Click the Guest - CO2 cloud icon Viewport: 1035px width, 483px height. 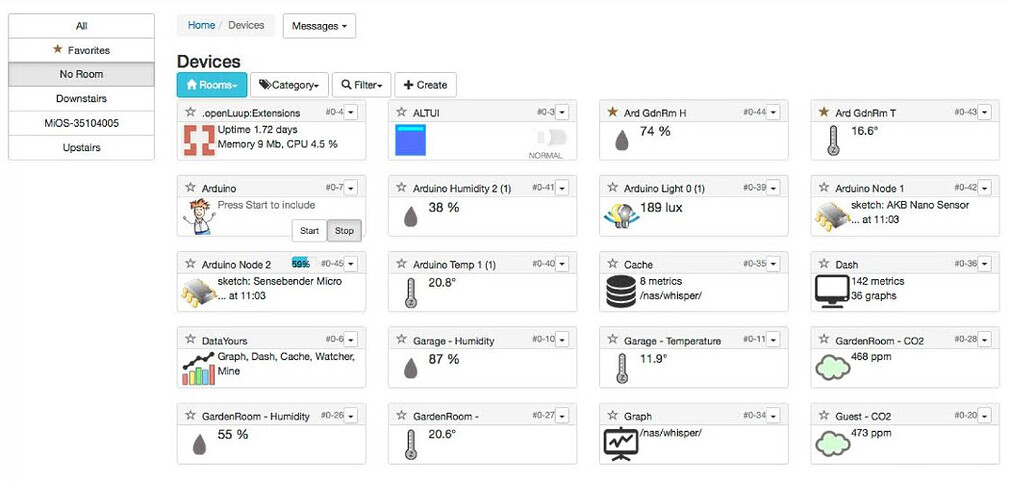[832, 443]
